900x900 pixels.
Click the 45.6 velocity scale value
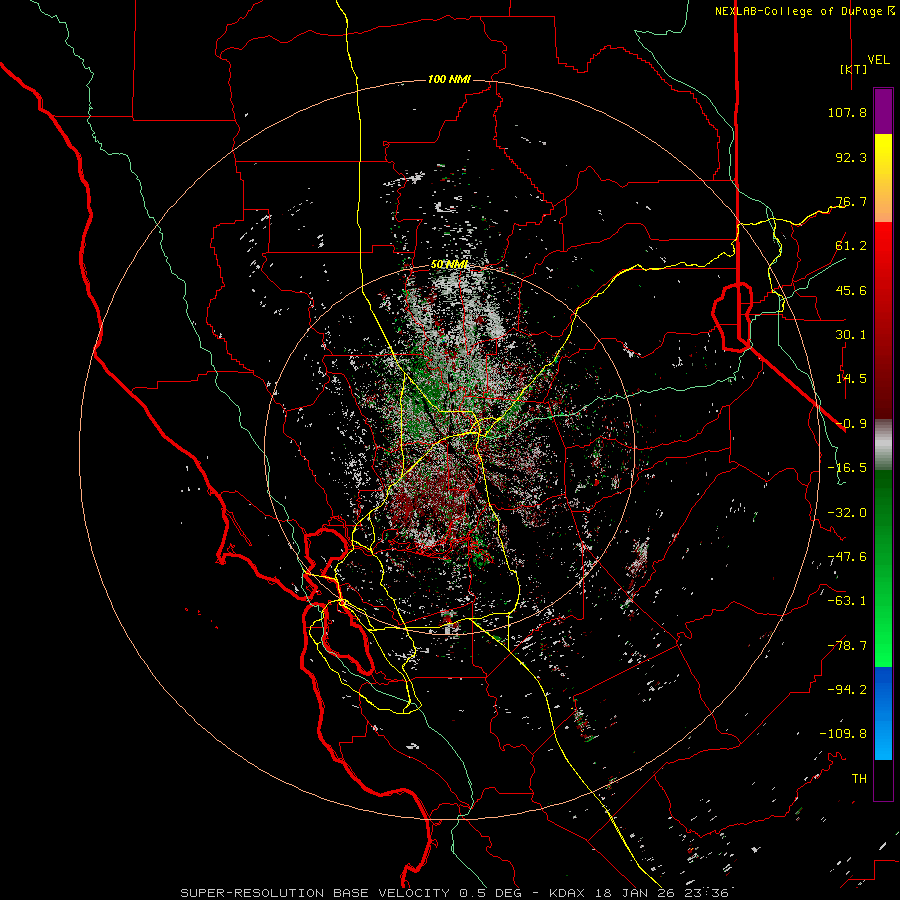click(x=851, y=290)
